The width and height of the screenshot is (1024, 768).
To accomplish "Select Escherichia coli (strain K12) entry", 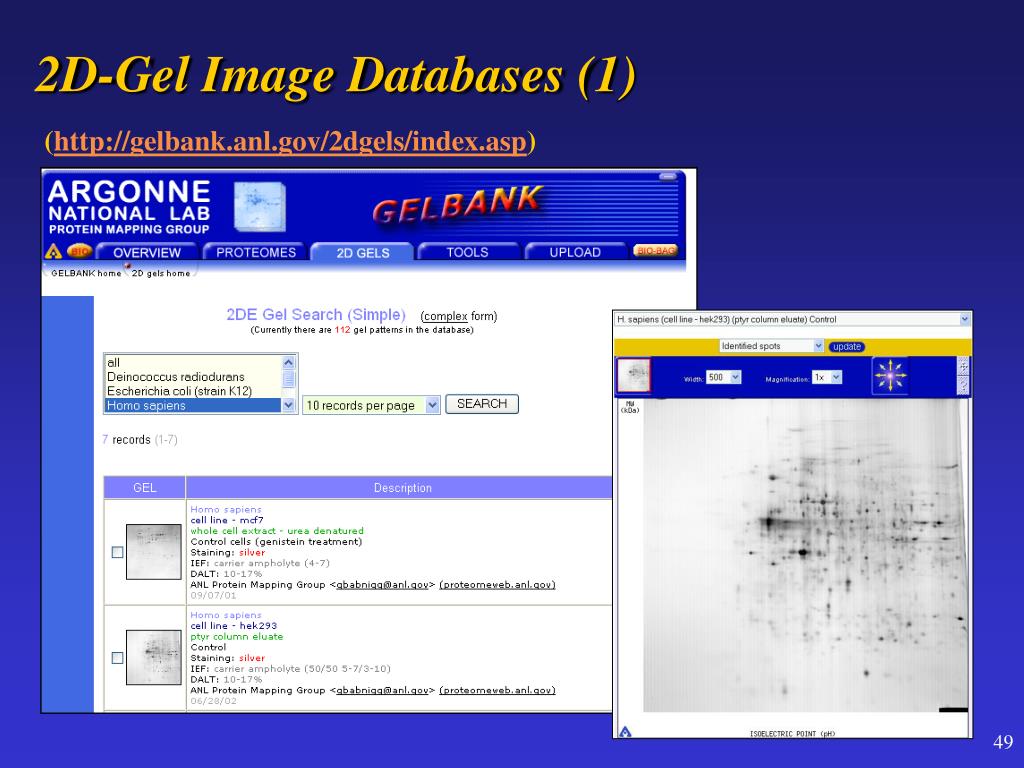I will click(193, 391).
